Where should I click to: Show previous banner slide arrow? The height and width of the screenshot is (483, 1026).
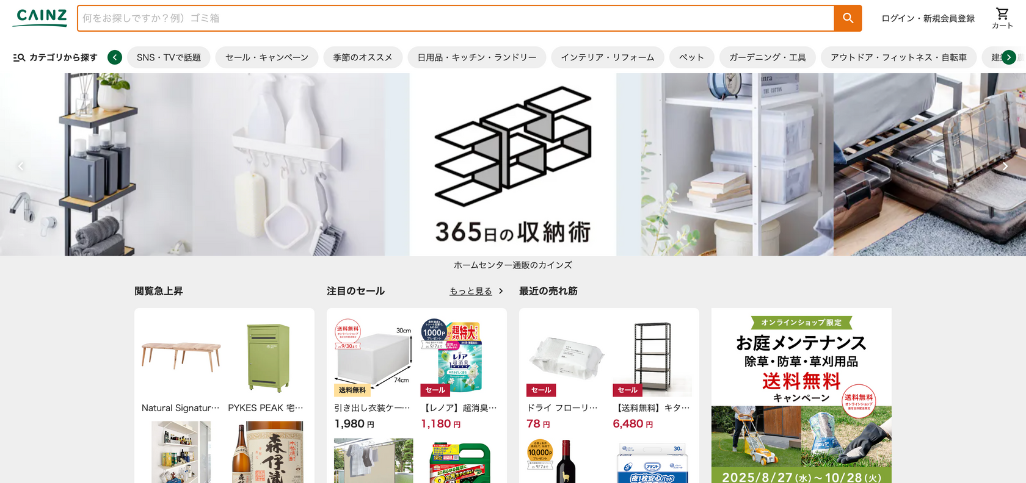21,166
